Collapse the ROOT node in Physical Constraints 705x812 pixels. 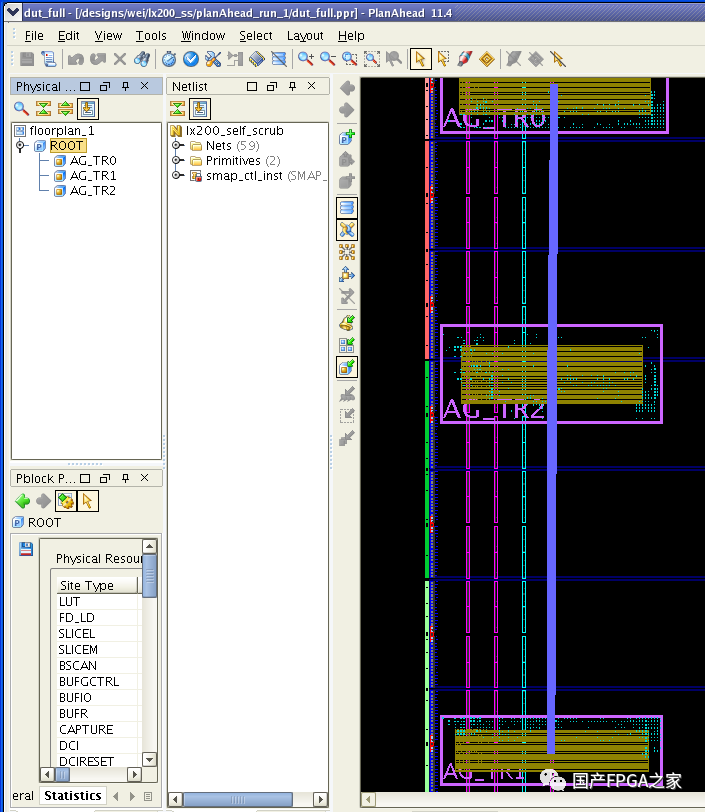[20, 146]
